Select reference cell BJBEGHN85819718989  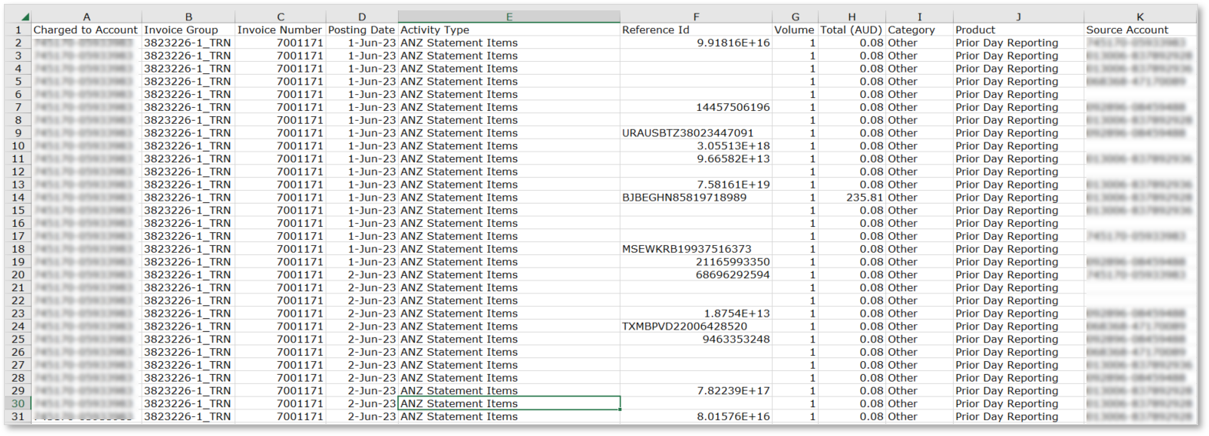(696, 198)
